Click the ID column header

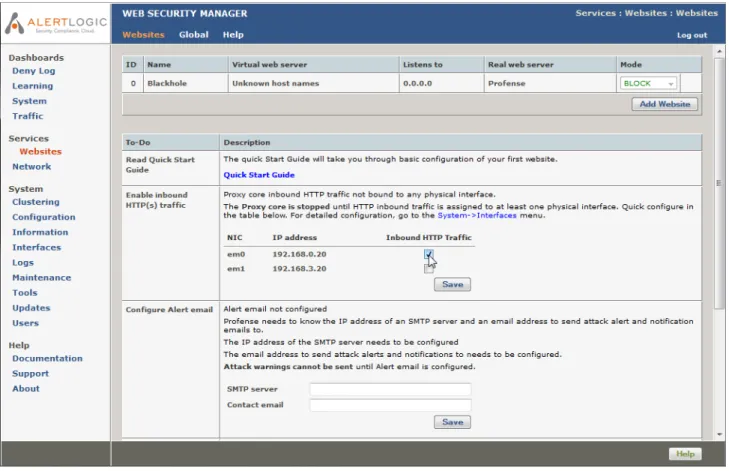coord(131,65)
